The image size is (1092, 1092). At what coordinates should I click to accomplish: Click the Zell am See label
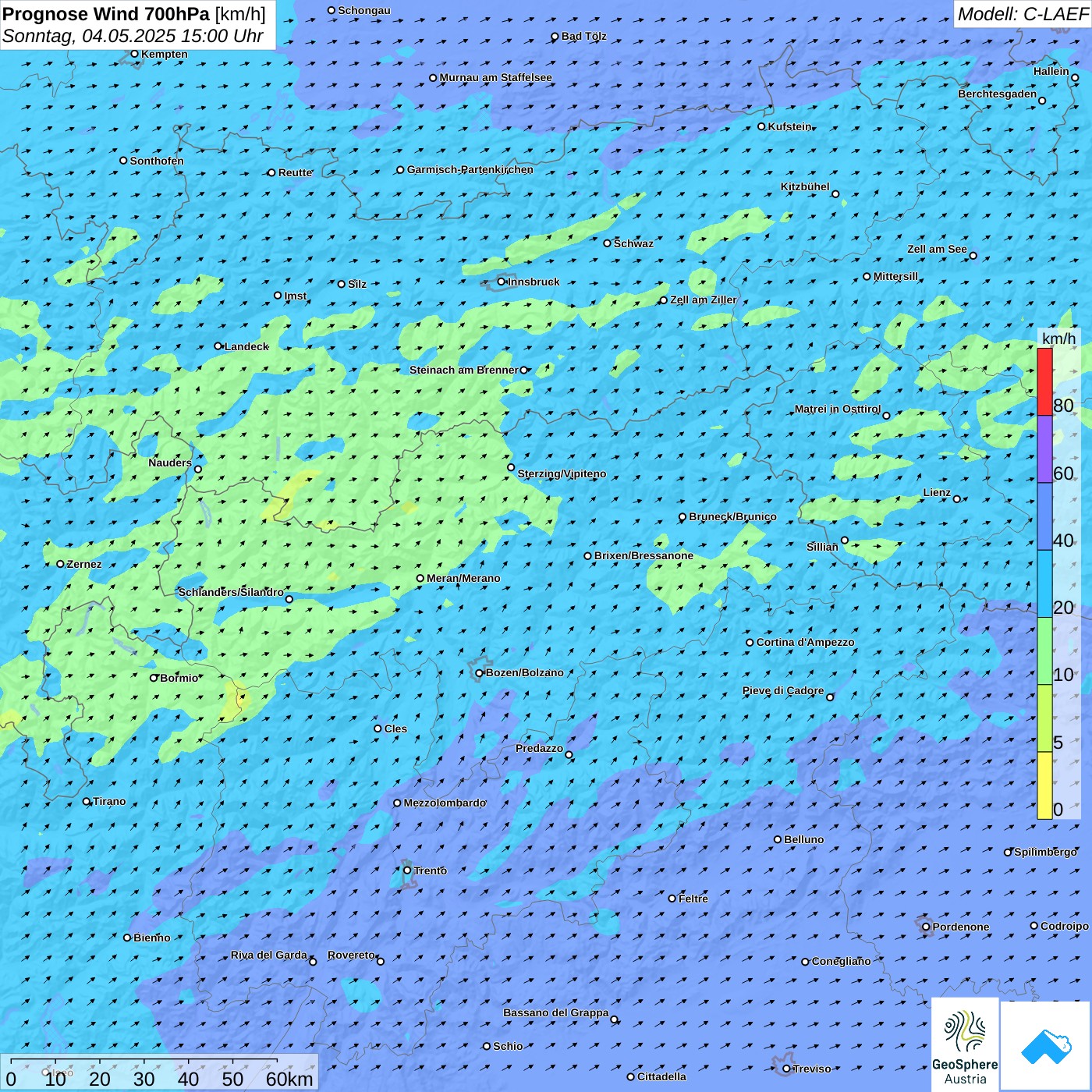[937, 249]
